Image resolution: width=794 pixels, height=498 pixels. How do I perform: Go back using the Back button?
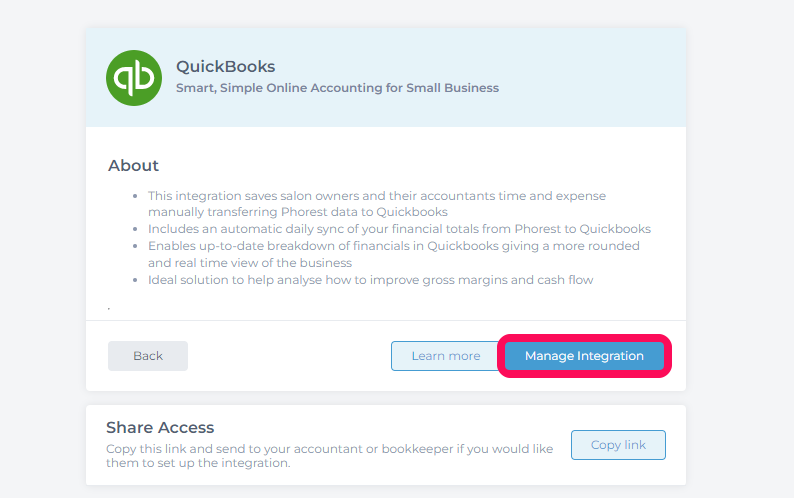tap(148, 356)
